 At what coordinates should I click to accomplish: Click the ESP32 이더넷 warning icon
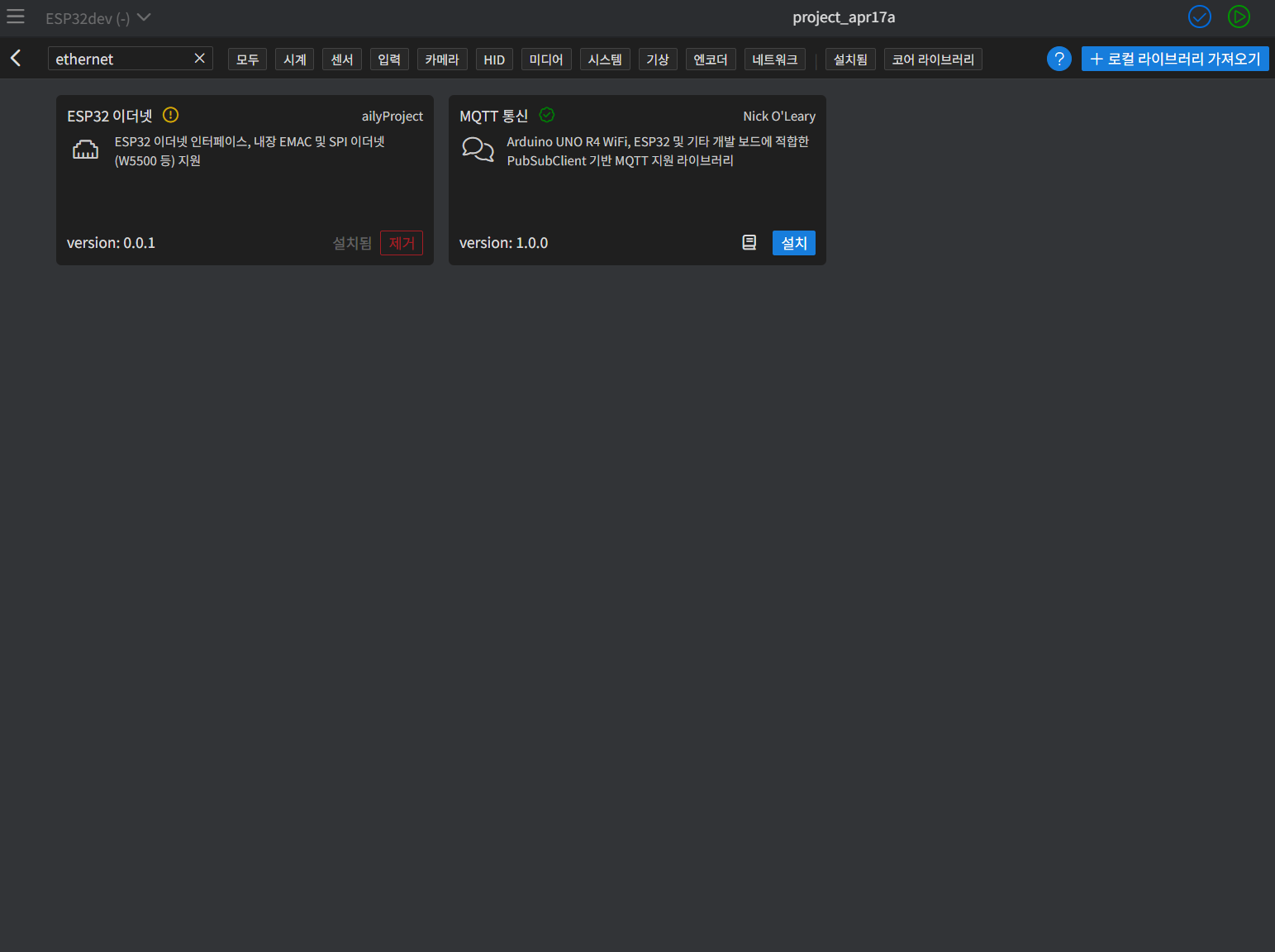pos(171,115)
